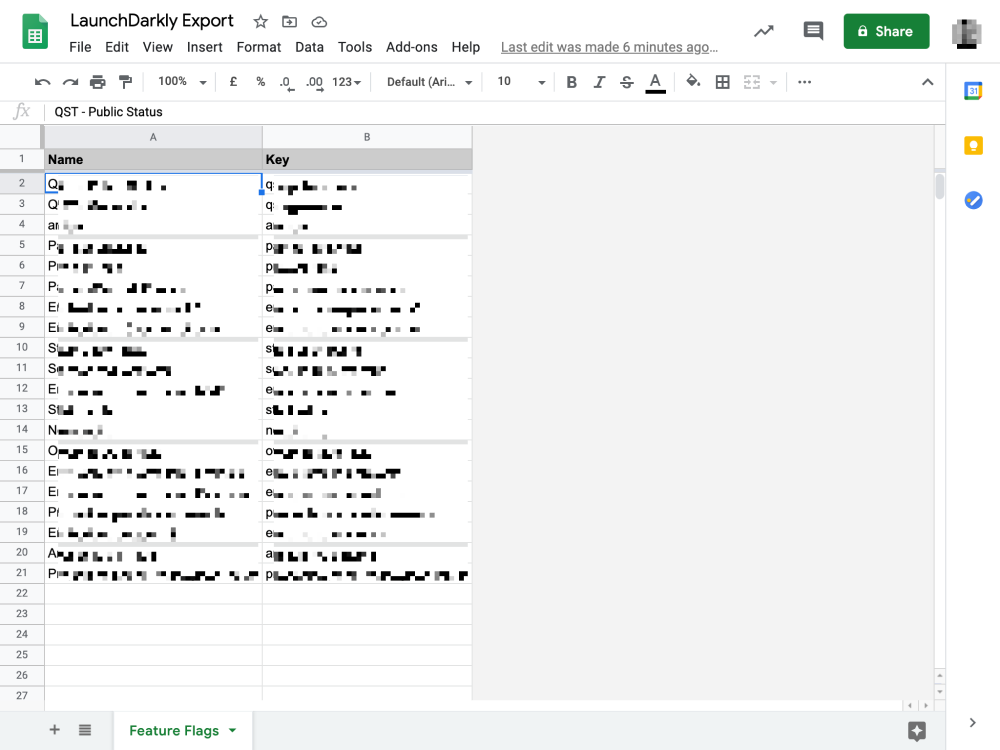This screenshot has width=1000, height=750.
Task: Toggle bold formatting
Action: click(572, 82)
